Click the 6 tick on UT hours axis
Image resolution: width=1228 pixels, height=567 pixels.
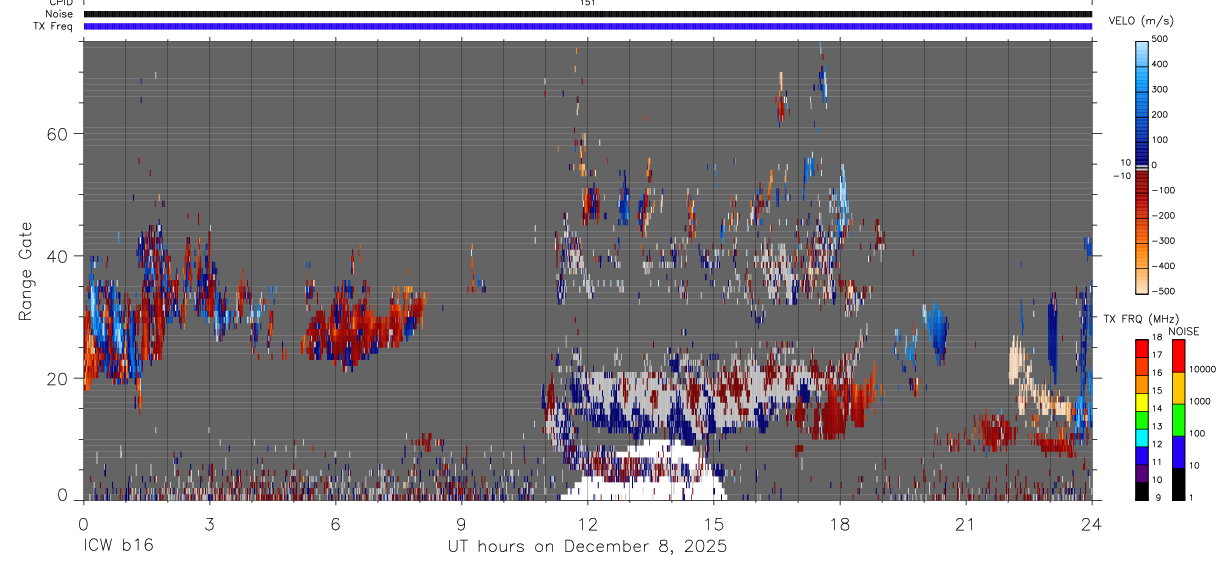(x=335, y=524)
